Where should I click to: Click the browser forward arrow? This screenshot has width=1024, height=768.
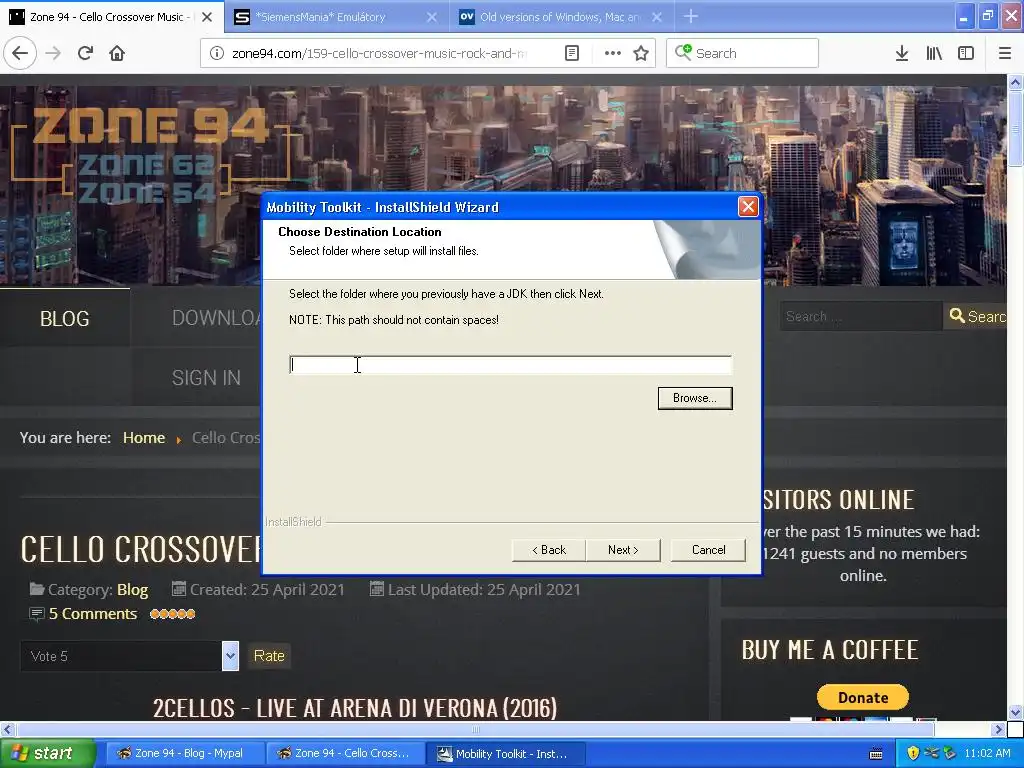(x=53, y=53)
